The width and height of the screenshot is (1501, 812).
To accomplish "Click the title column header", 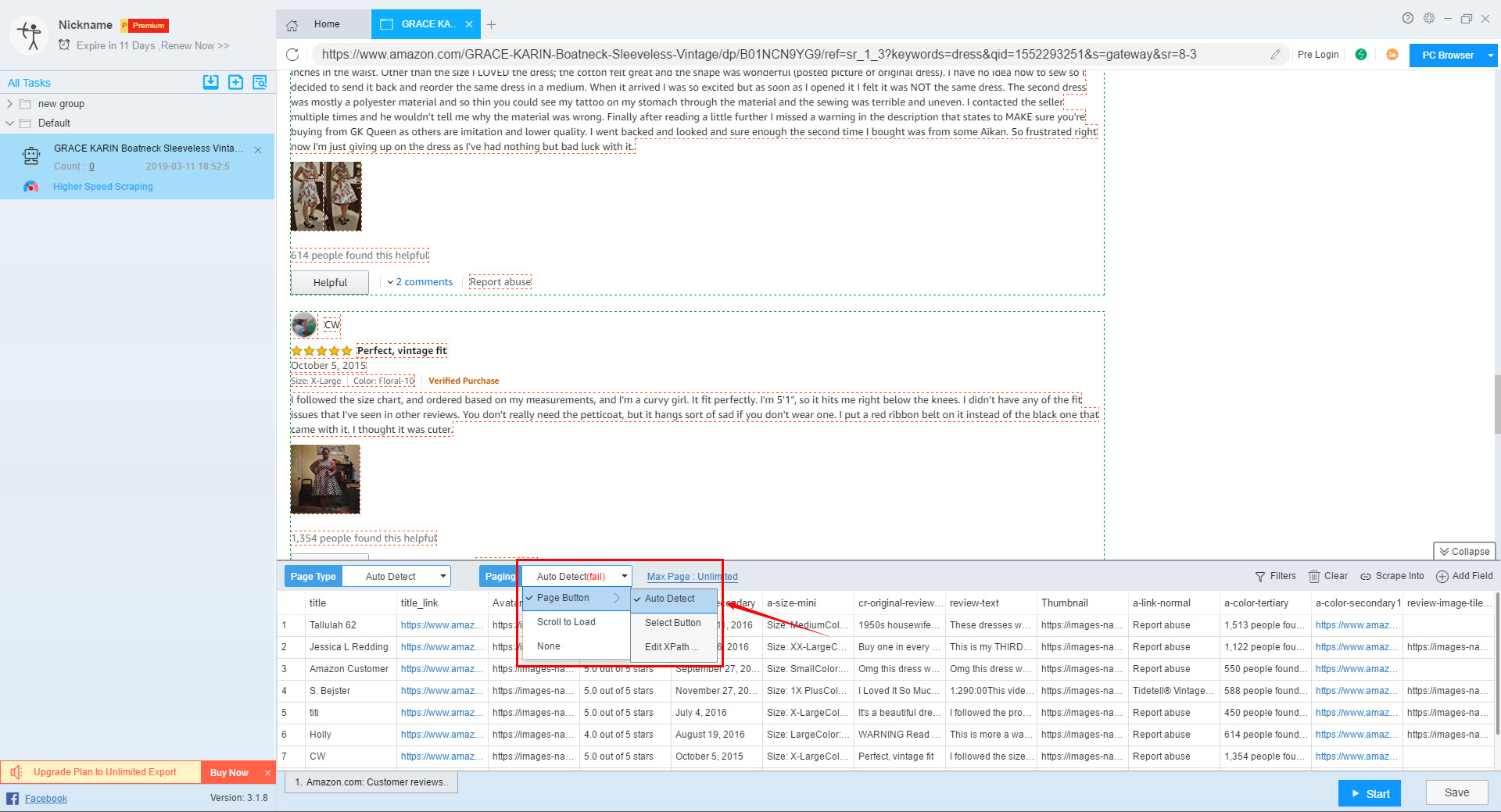I will click(x=349, y=603).
